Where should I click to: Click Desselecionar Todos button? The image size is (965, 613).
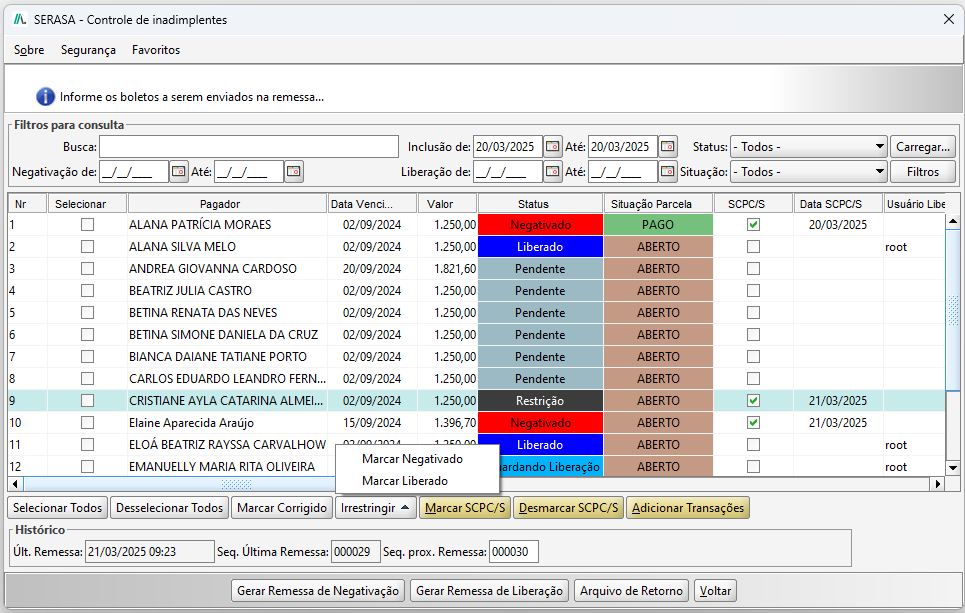(x=169, y=508)
